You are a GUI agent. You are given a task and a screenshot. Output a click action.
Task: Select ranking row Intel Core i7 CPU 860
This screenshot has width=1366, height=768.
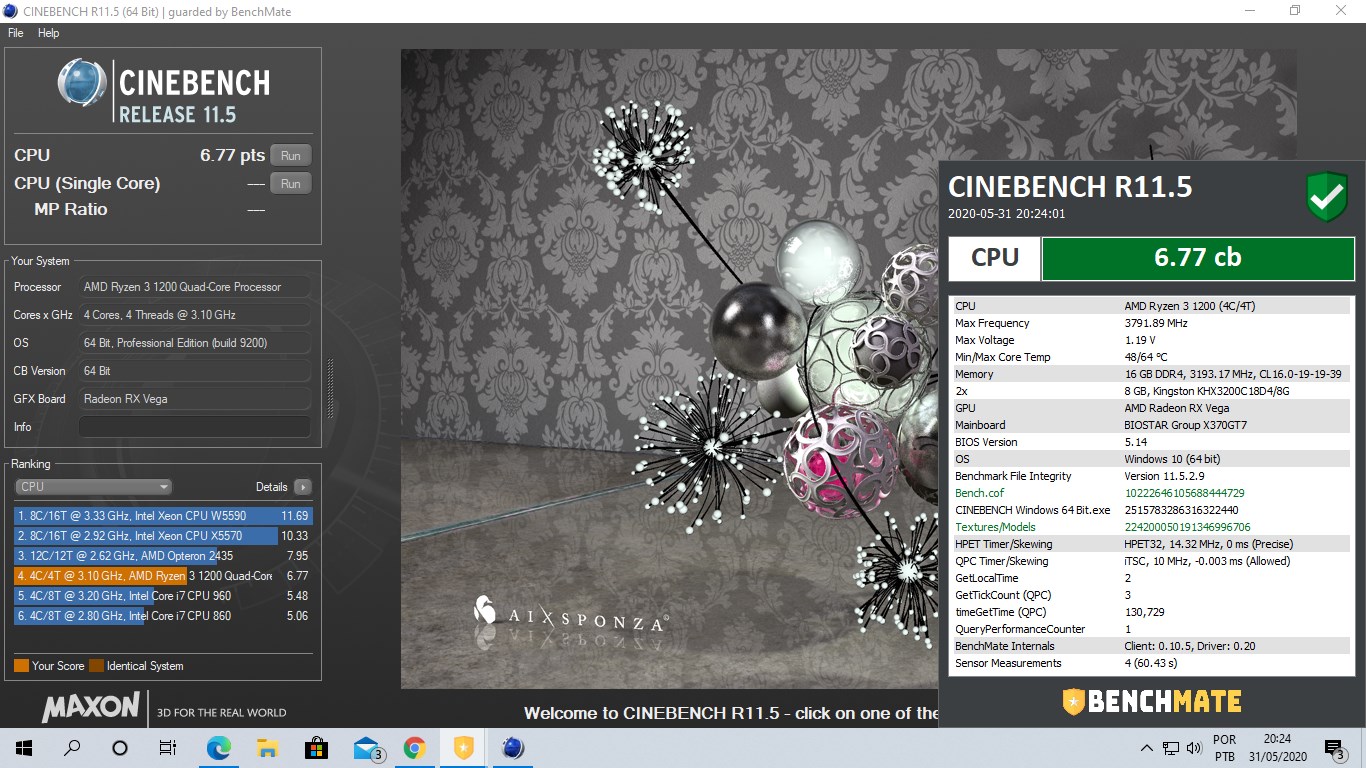[x=163, y=616]
